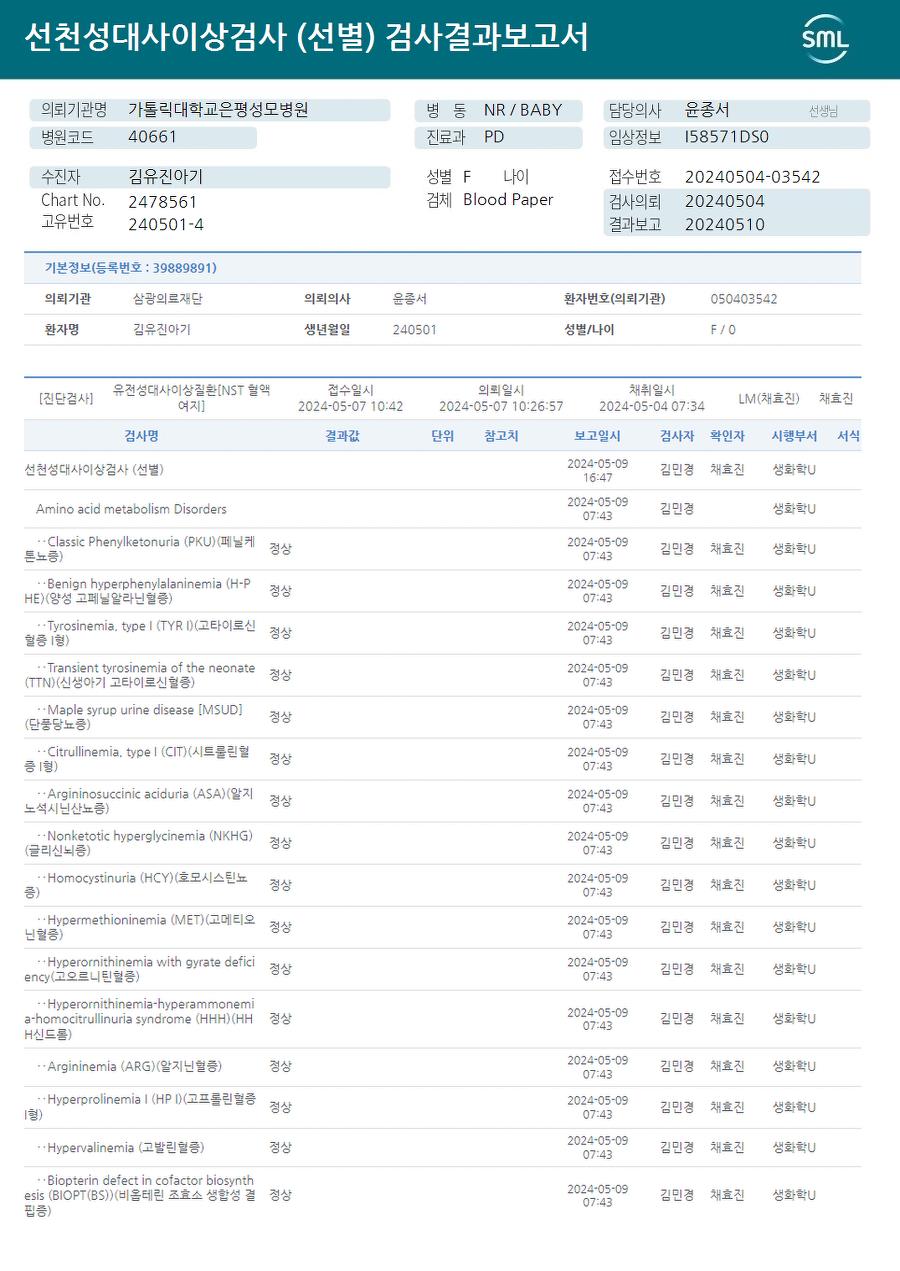Select the Maple syrup urine disease row
This screenshot has height=1271, width=900.
(x=442, y=717)
